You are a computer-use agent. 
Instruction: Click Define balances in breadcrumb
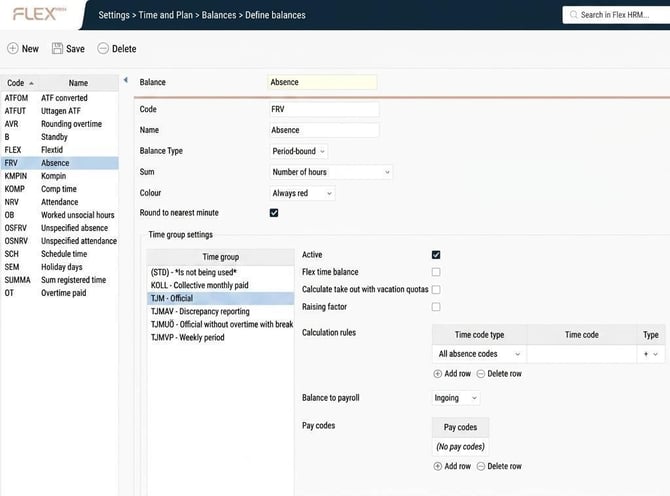[x=275, y=15]
